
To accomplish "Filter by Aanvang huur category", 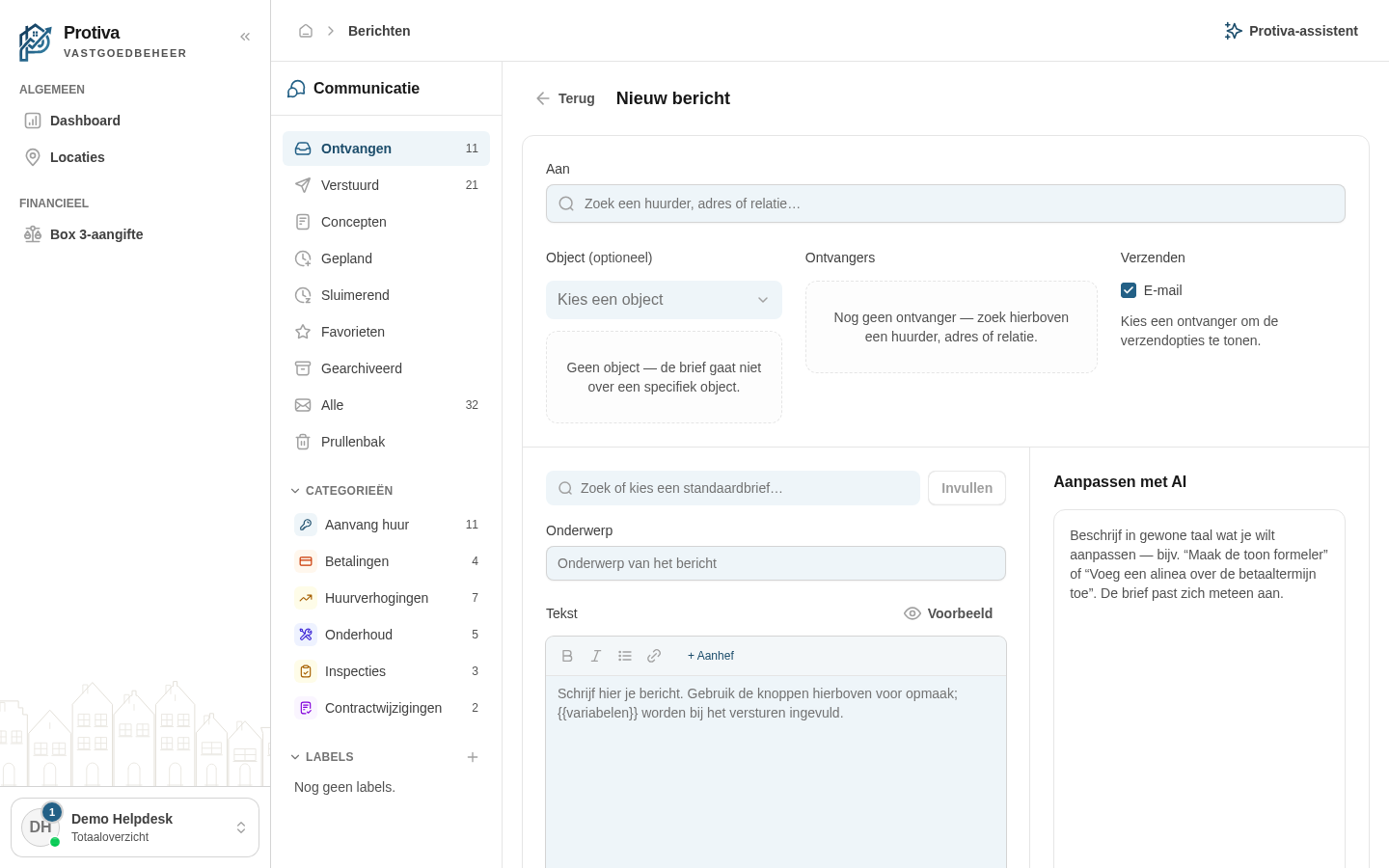I will 386,525.
